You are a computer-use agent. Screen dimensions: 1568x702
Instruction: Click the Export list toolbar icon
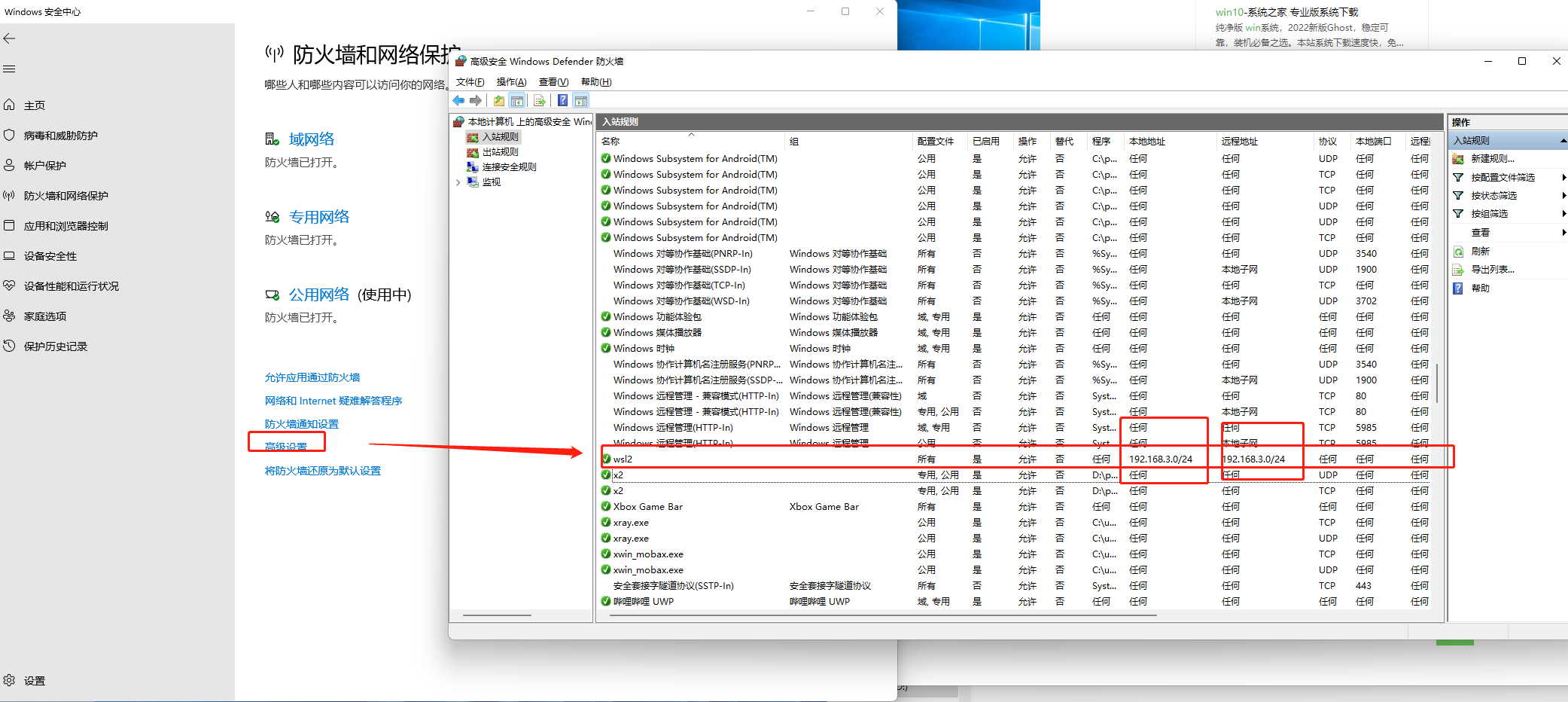click(539, 100)
